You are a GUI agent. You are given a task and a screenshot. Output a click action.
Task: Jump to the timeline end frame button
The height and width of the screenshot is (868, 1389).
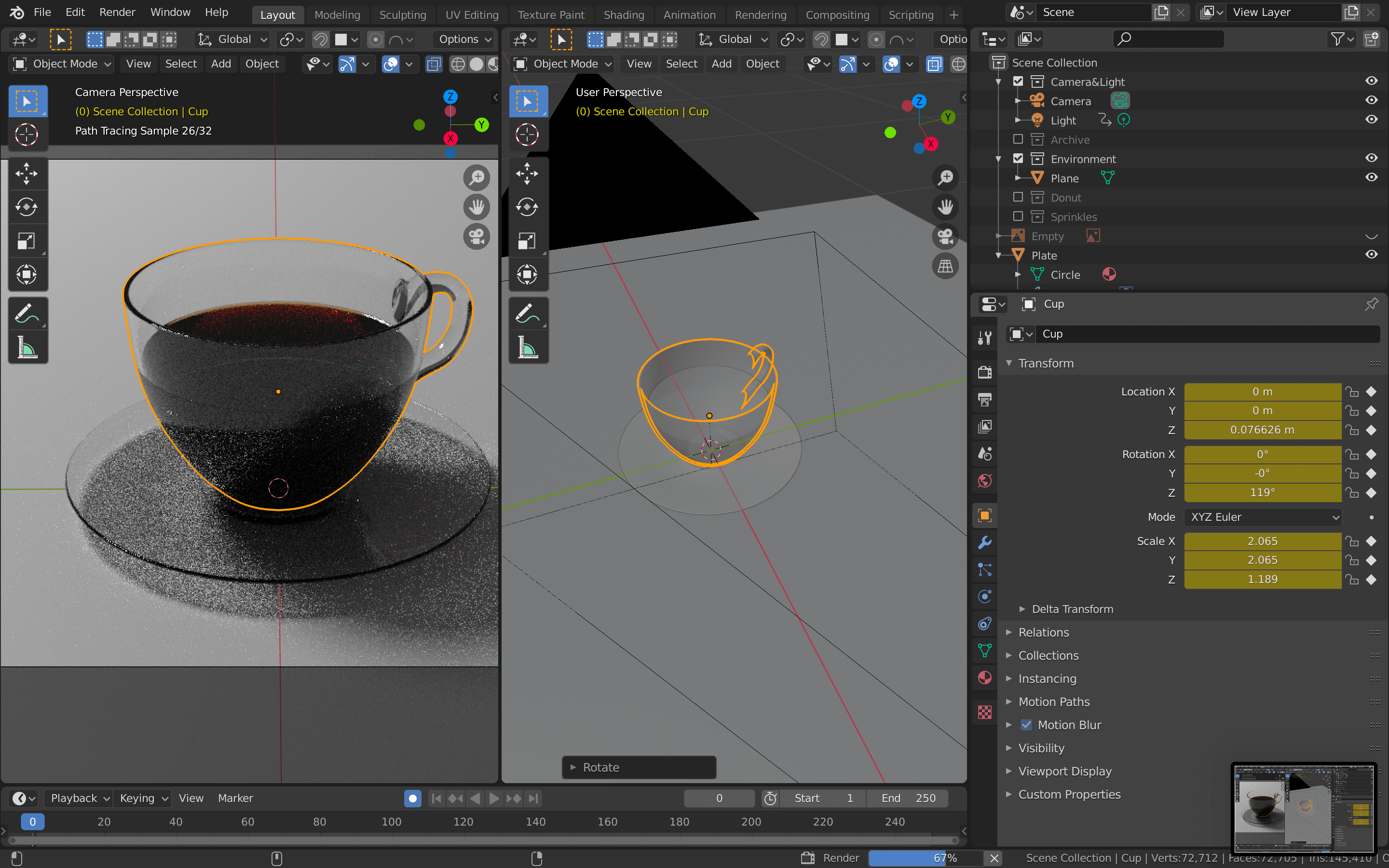pos(534,799)
